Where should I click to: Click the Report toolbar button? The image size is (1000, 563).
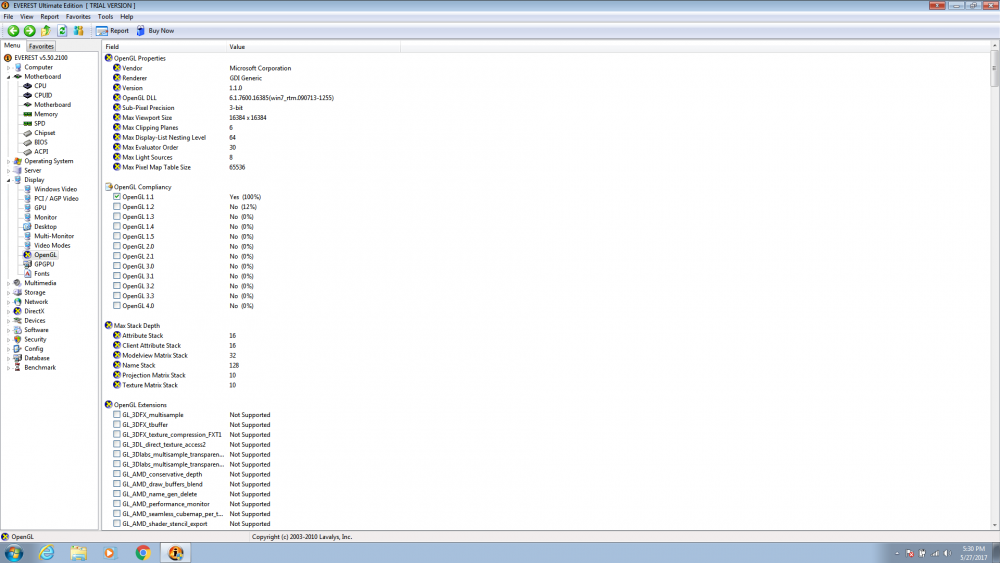click(112, 31)
